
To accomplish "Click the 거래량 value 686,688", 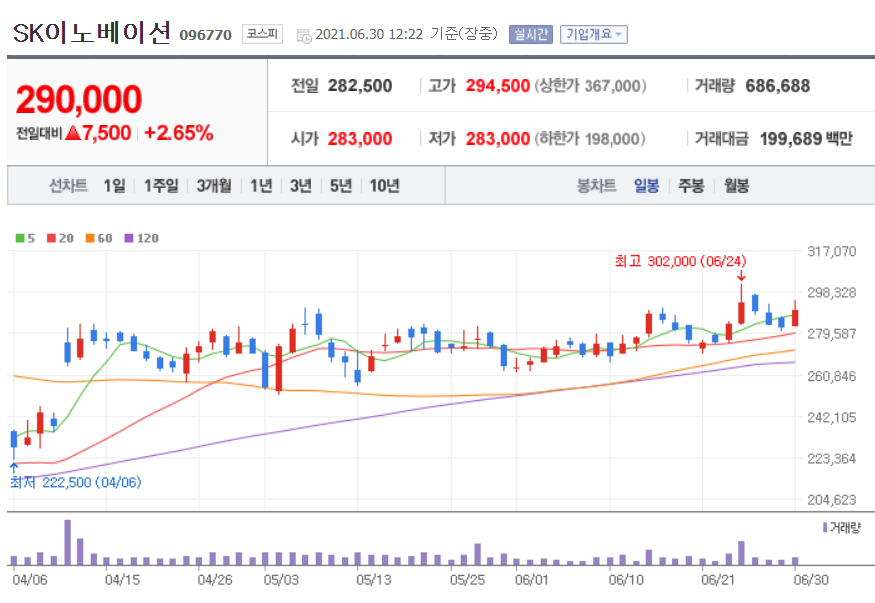I will tap(777, 86).
